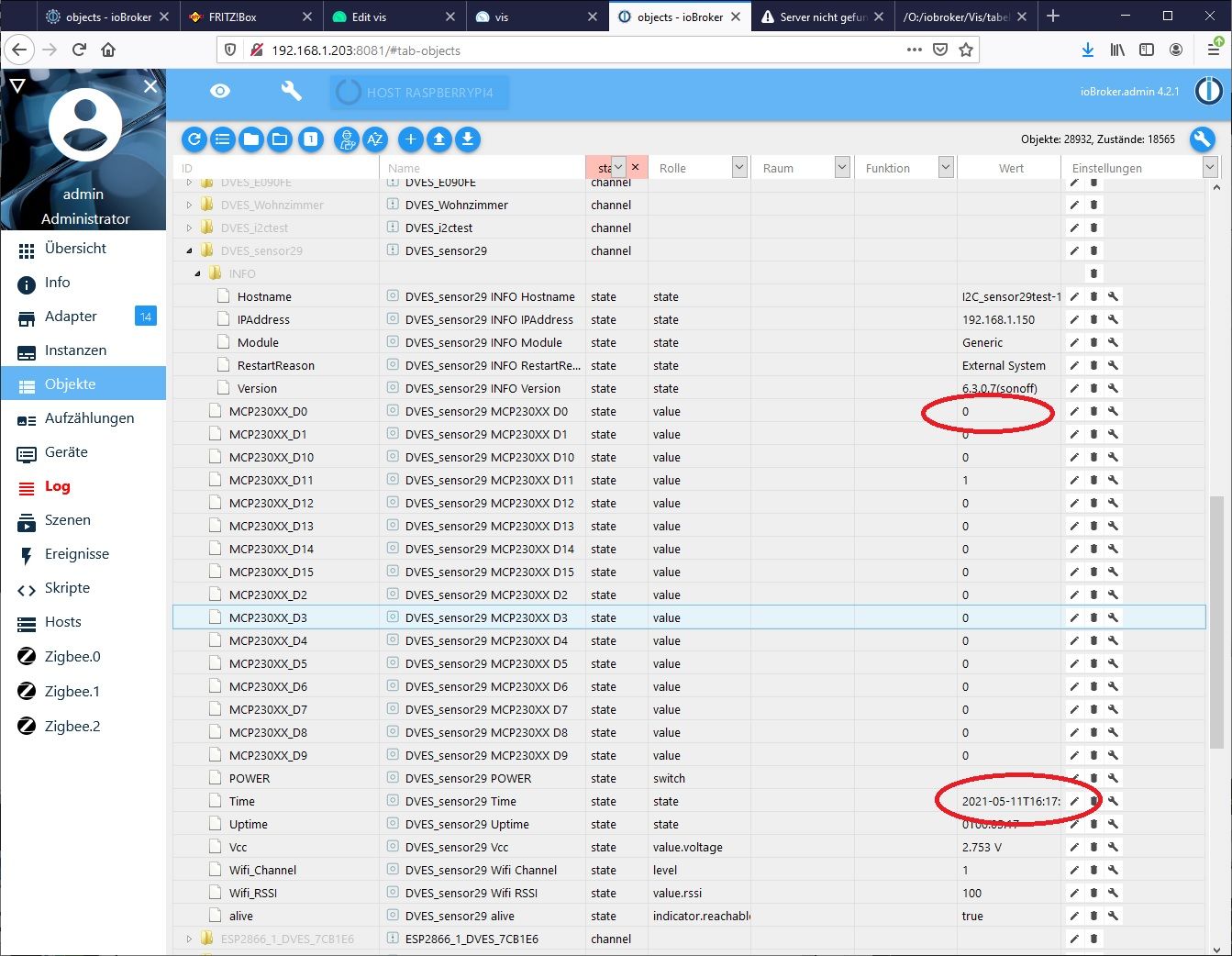
Task: Edit the alive object with the pencil icon
Action: [x=1074, y=916]
